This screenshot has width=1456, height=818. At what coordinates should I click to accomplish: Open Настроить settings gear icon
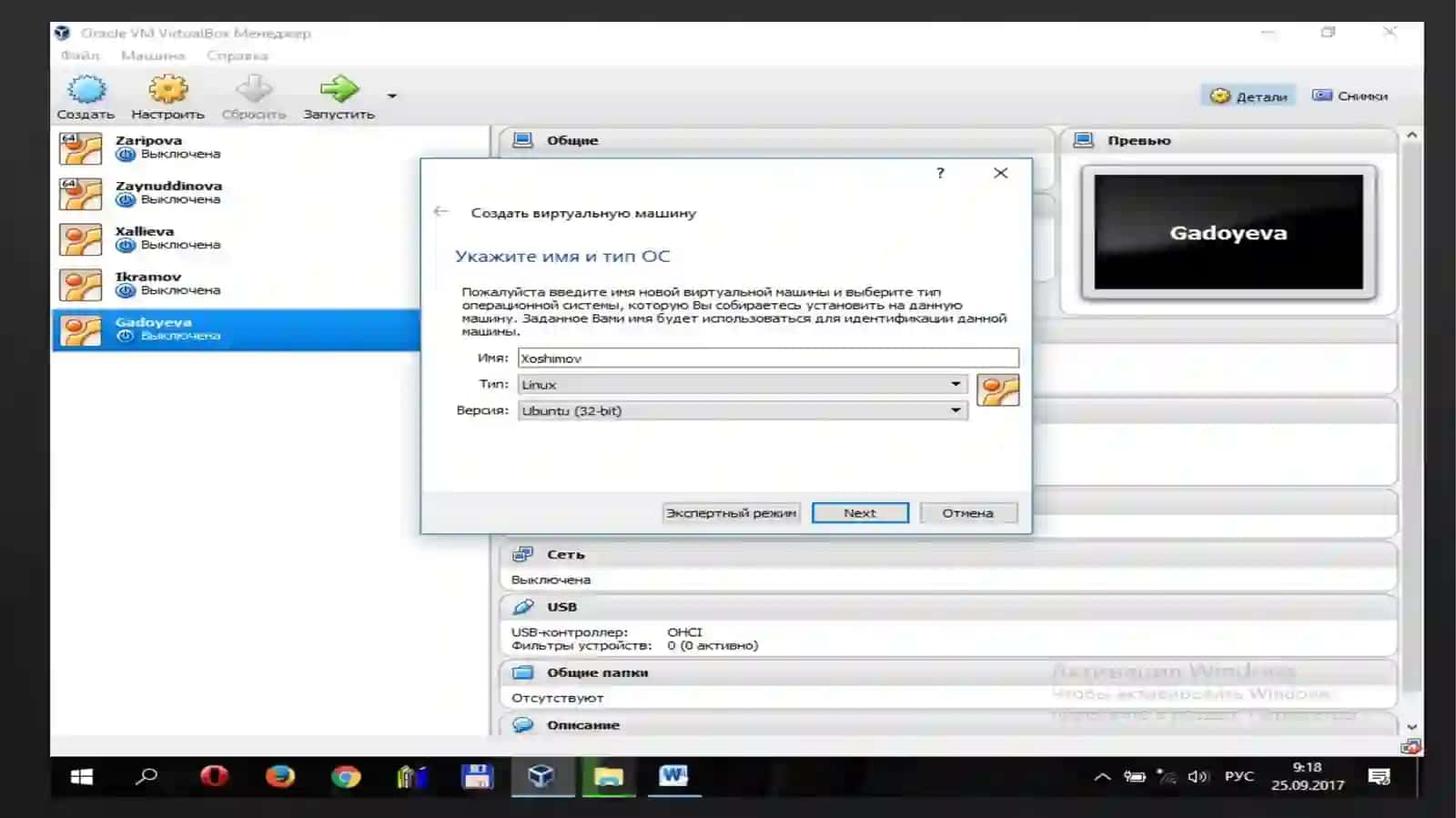168,89
